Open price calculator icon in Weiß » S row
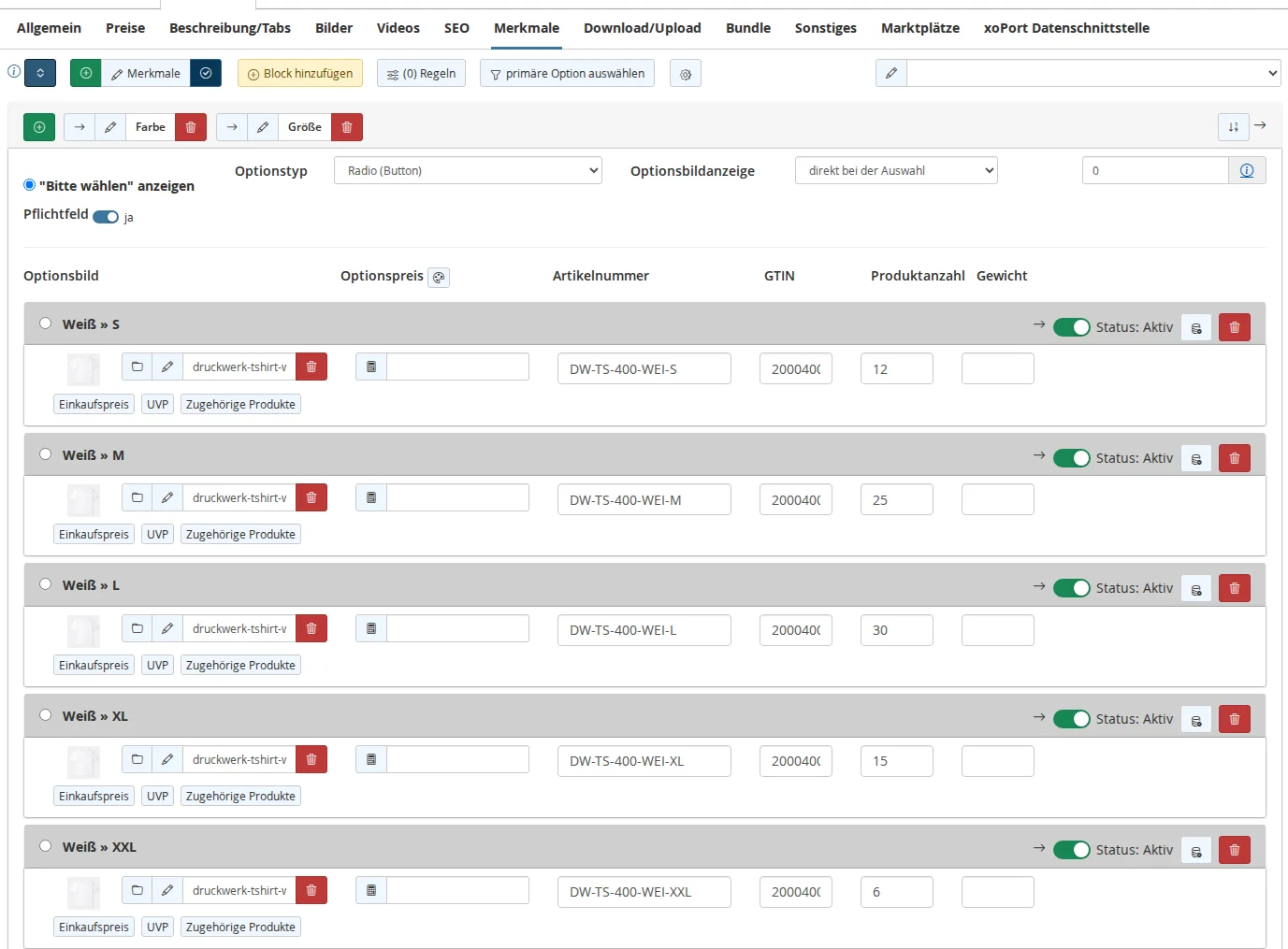This screenshot has width=1288, height=949. (371, 367)
